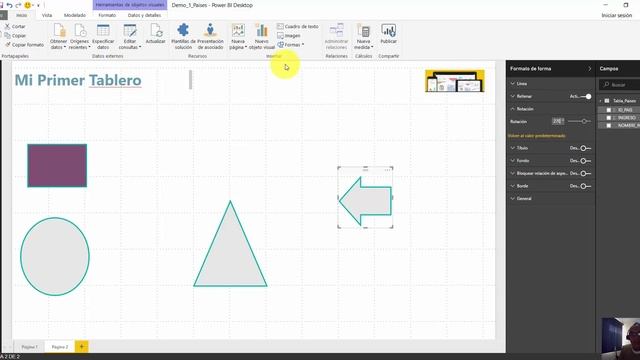Select the Página 2 tab
Image resolution: width=640 pixels, height=360 pixels.
[x=60, y=347]
